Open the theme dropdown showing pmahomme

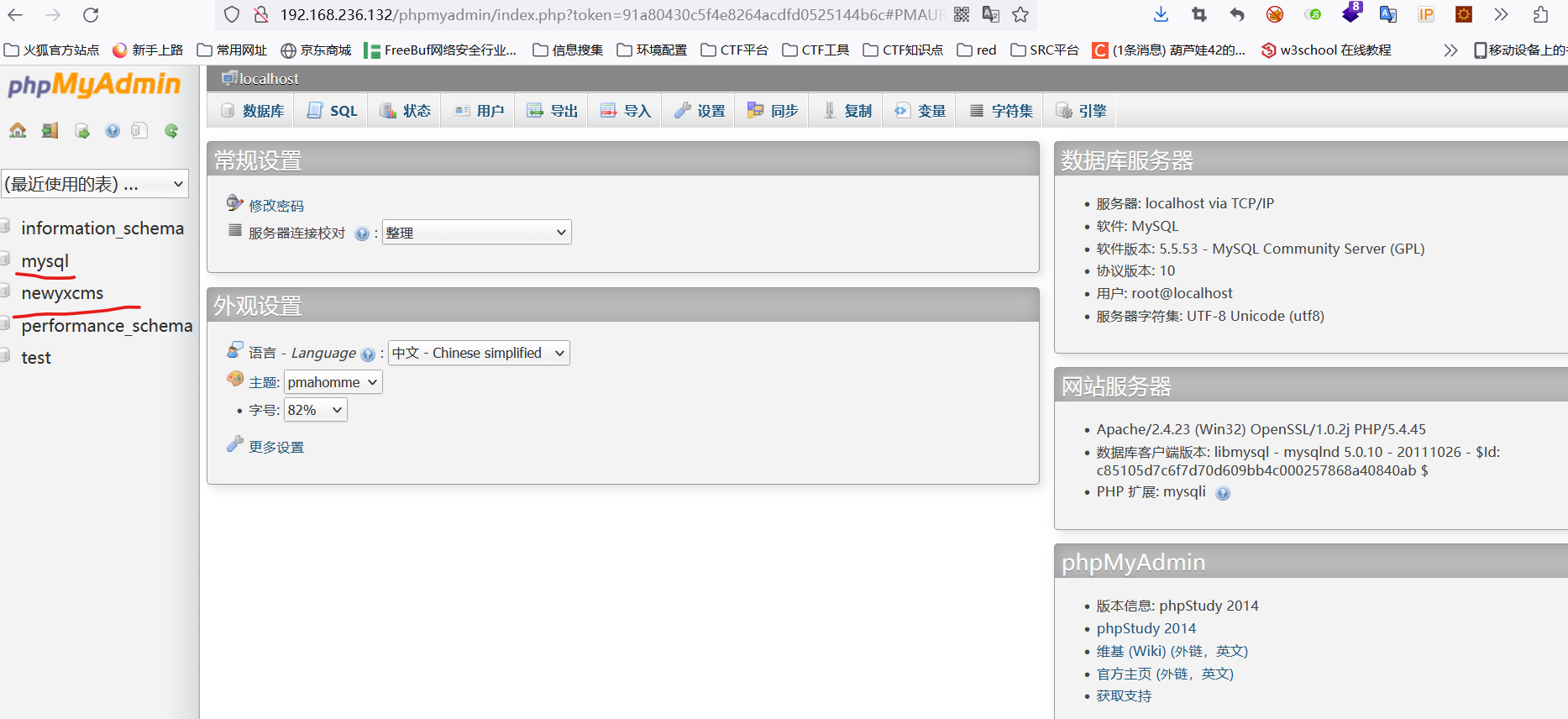(x=333, y=382)
